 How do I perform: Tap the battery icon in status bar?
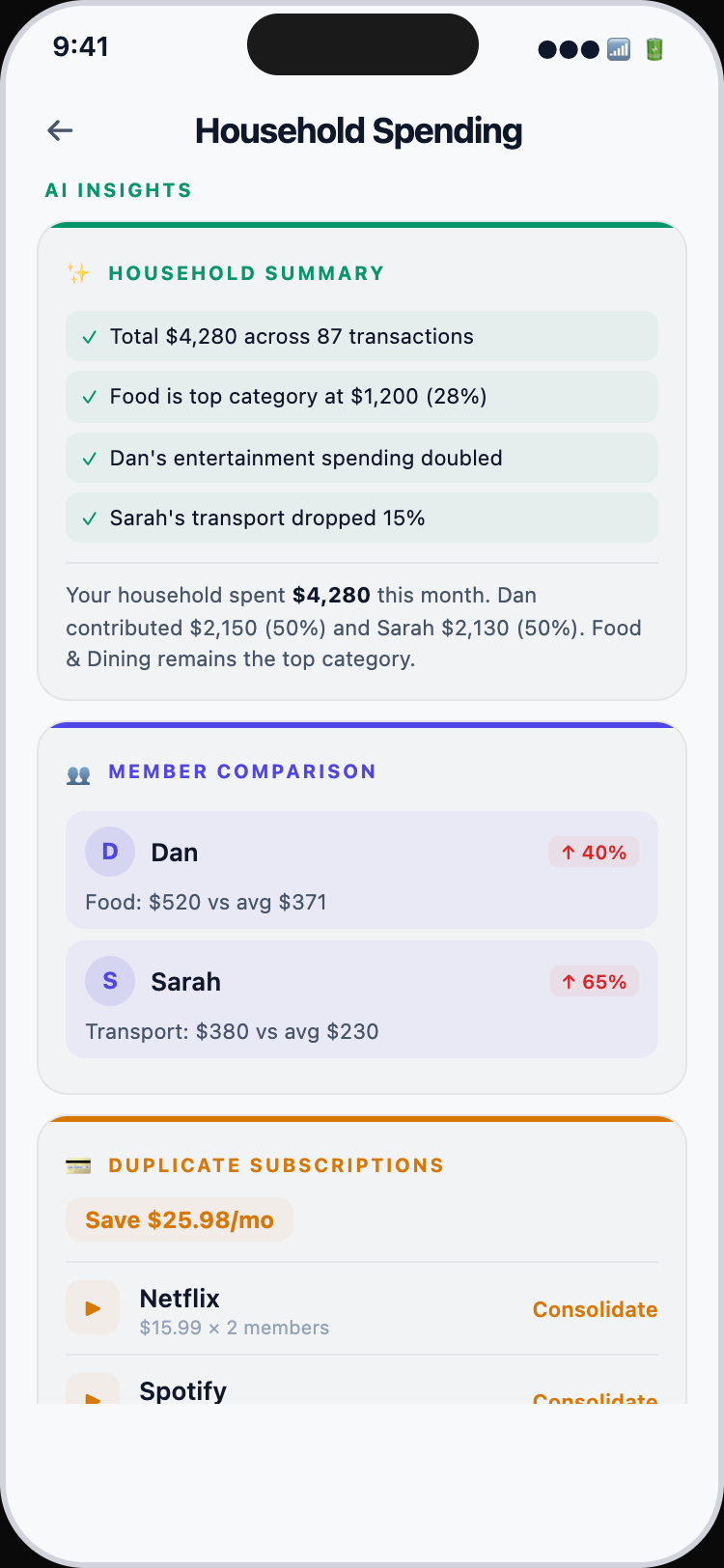click(654, 49)
